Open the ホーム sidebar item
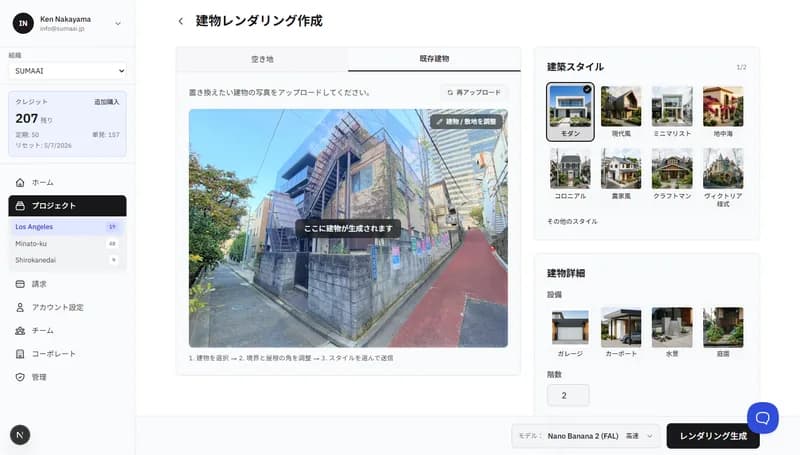Screen dimensions: 800x455 coord(67,182)
